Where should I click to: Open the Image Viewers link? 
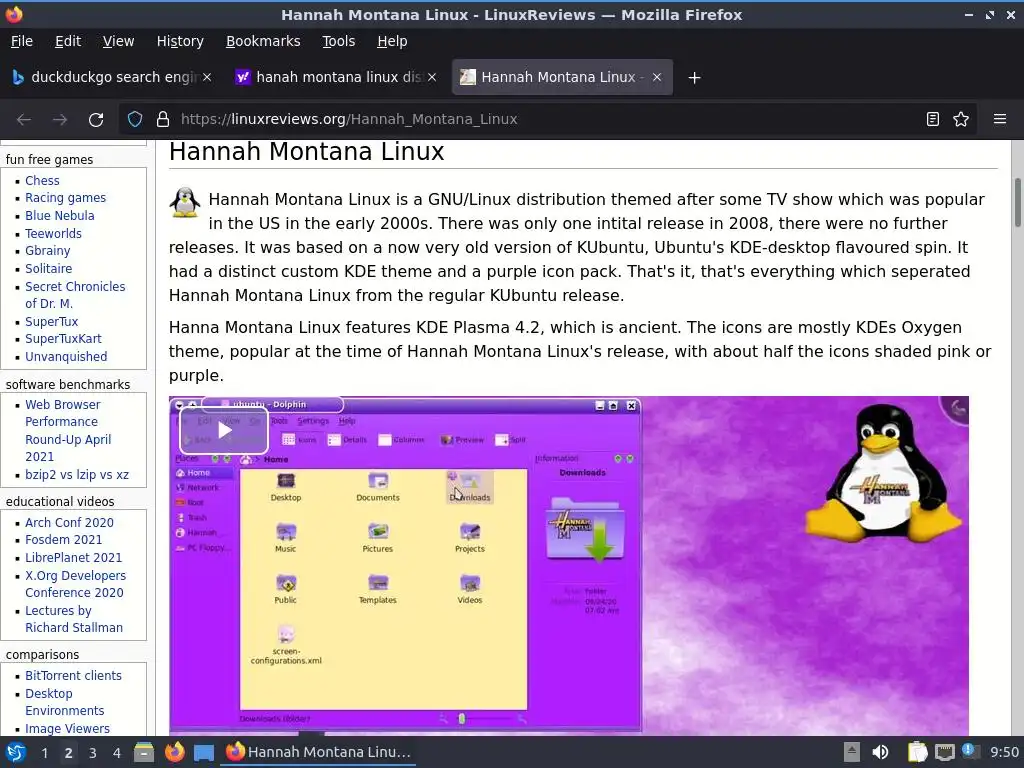point(67,729)
